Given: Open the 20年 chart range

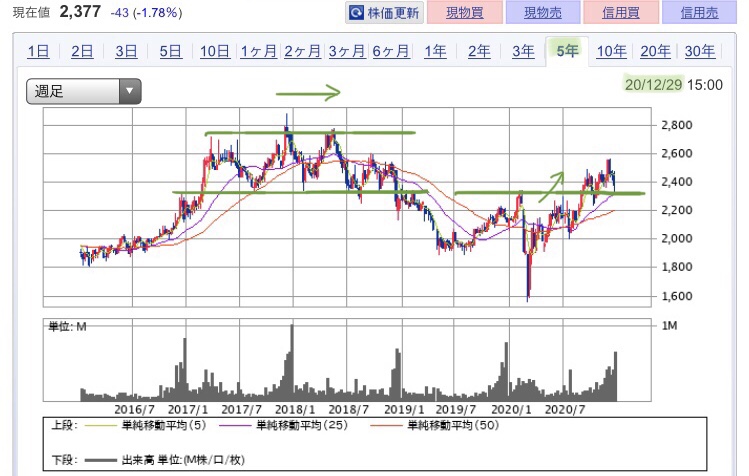Looking at the screenshot, I should pos(655,51).
